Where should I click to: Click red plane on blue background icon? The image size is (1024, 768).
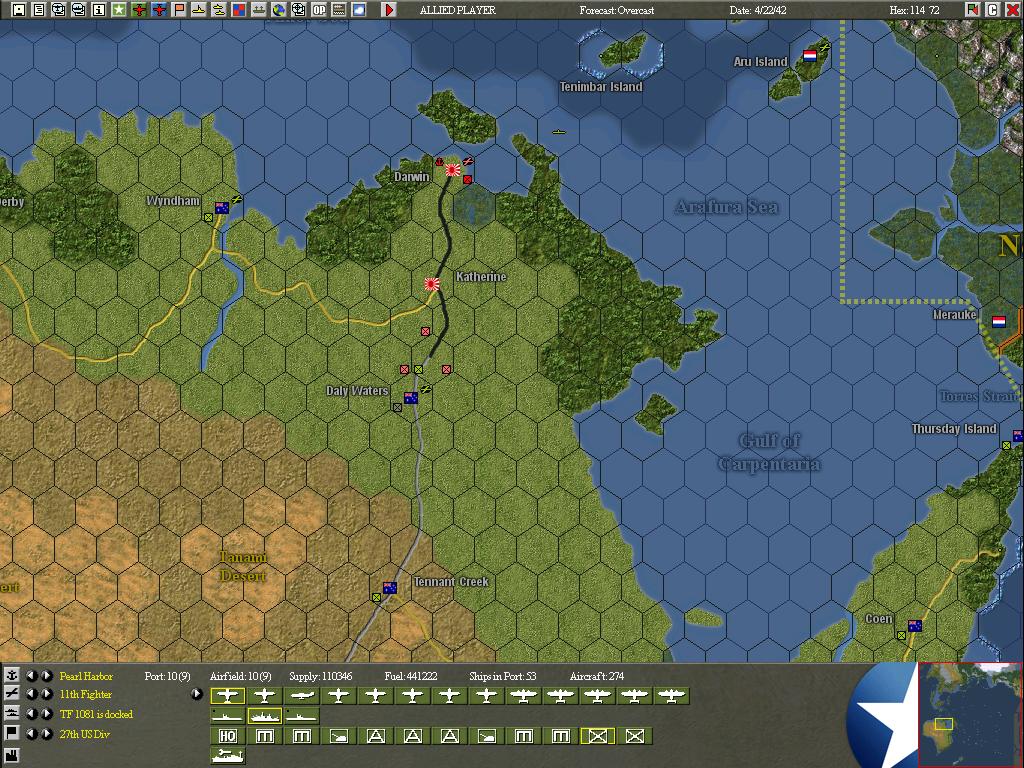tap(159, 10)
